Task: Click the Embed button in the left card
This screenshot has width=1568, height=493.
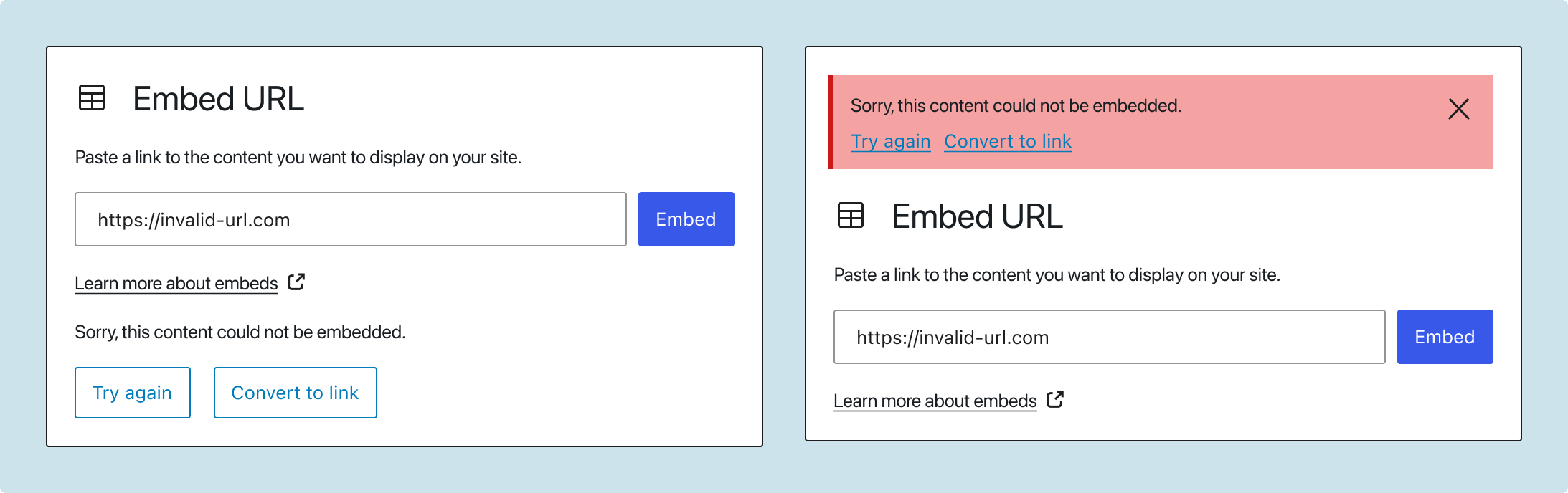Action: tap(685, 219)
